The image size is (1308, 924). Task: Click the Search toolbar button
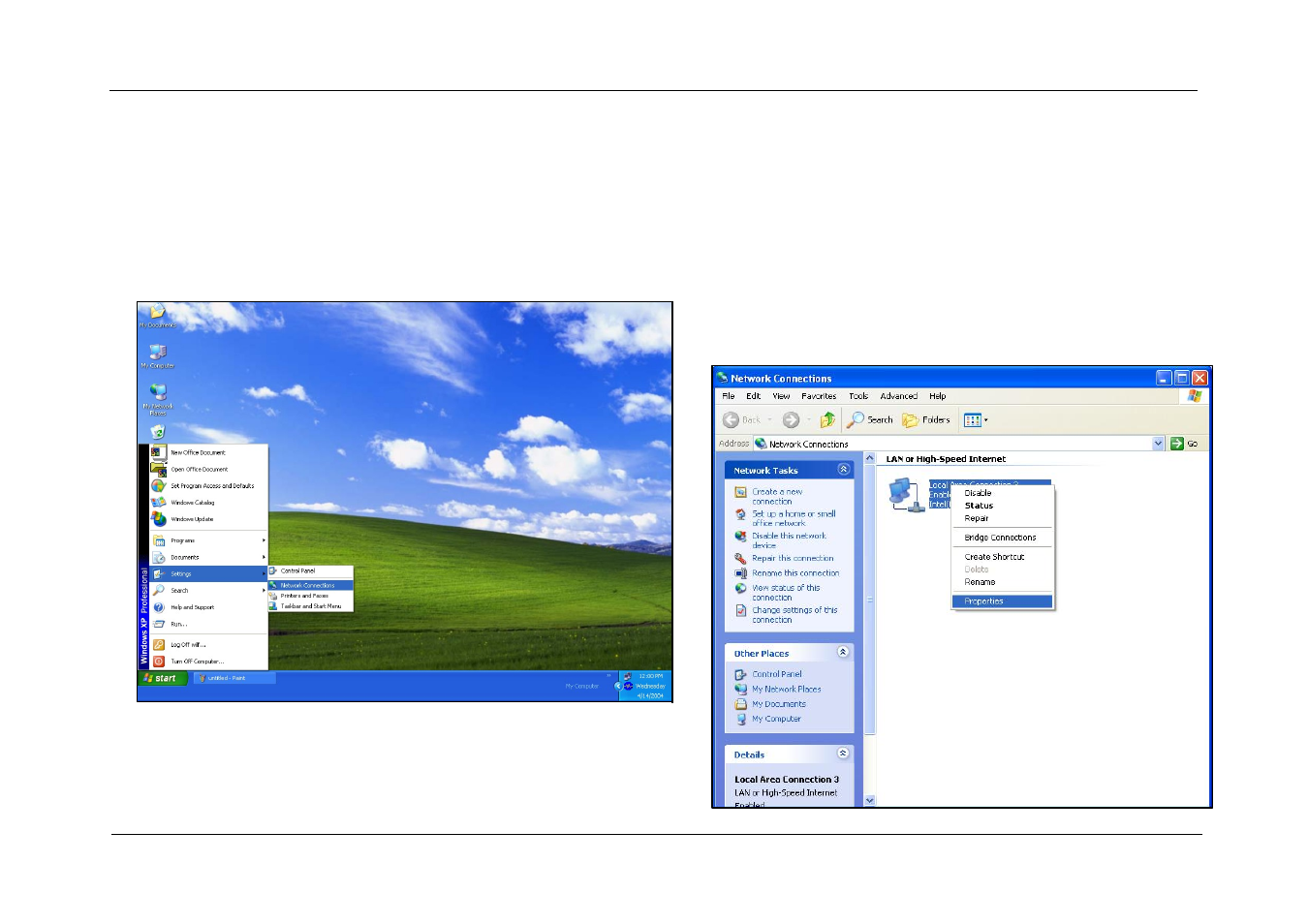870,420
